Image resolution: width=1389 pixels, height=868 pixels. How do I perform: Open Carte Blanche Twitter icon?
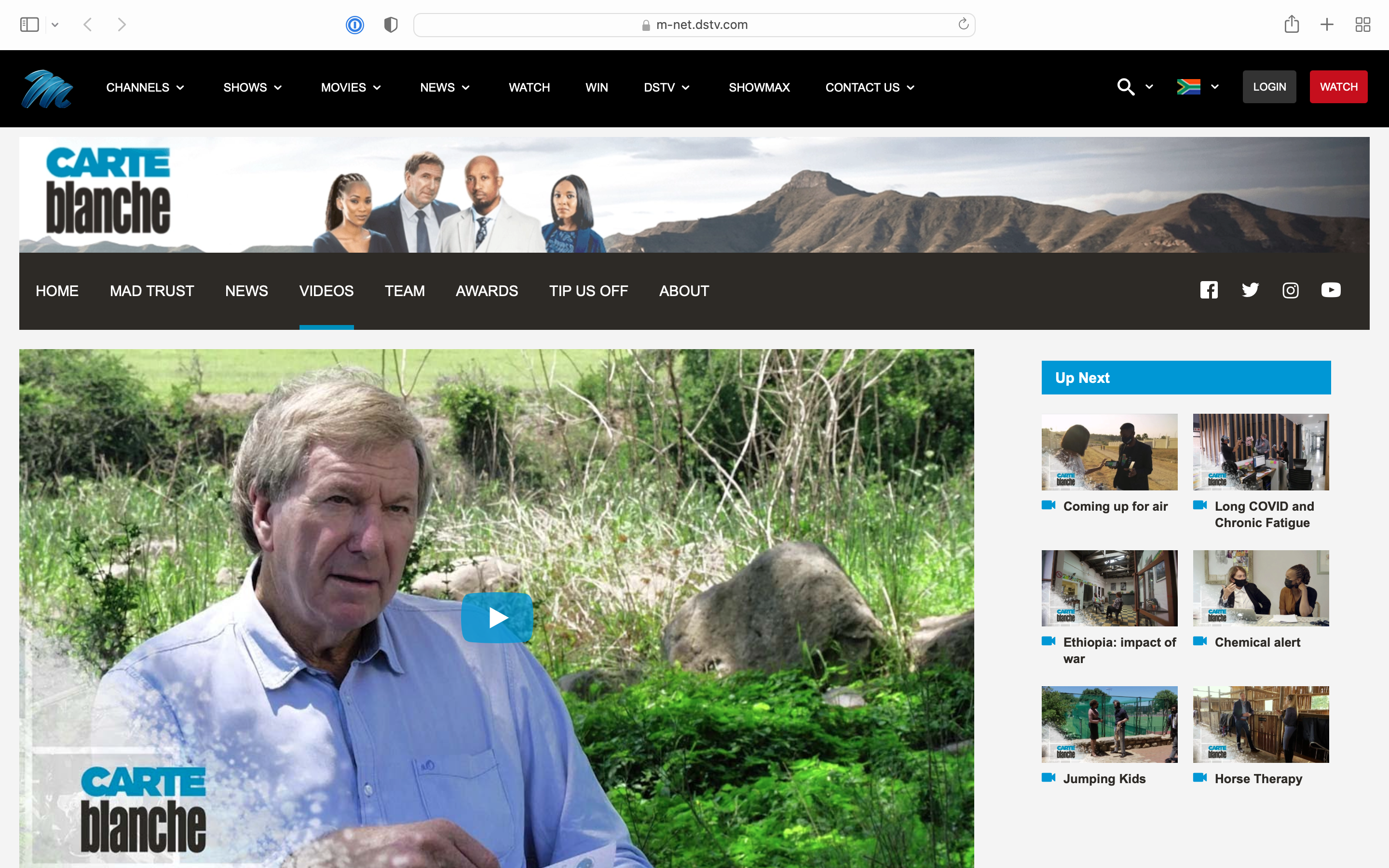click(x=1250, y=290)
